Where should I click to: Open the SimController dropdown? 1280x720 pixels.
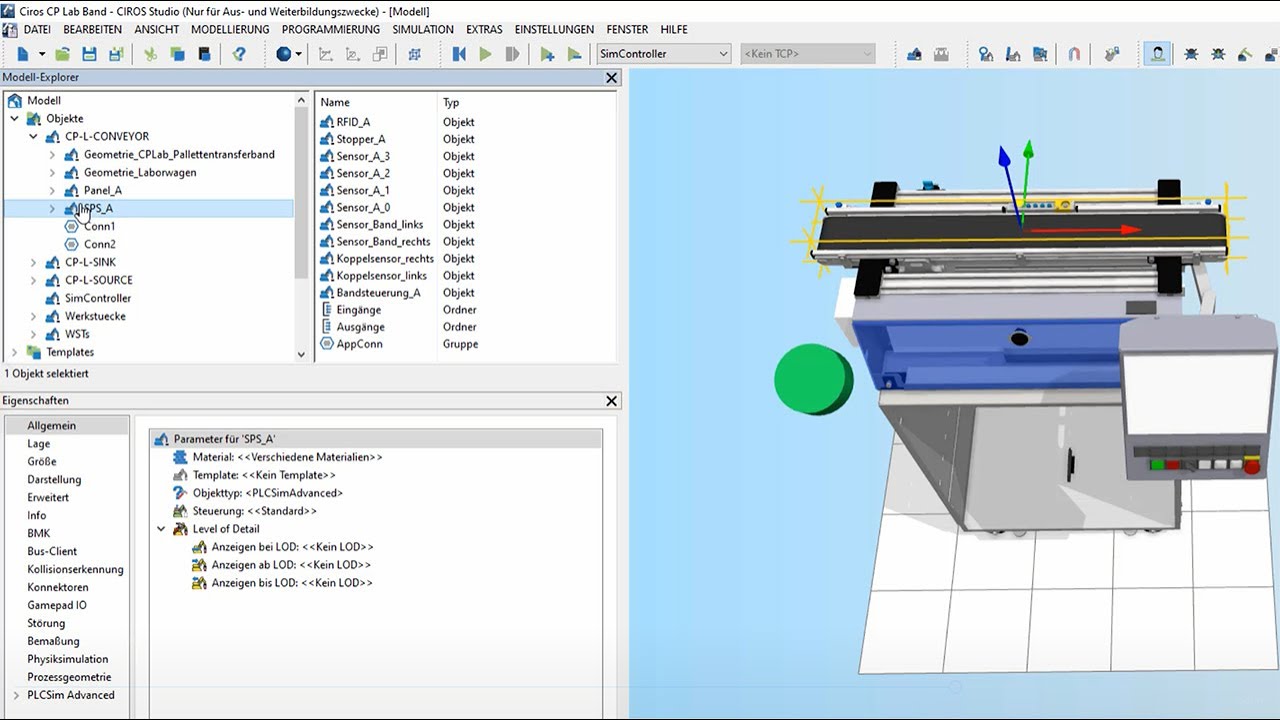[x=724, y=54]
